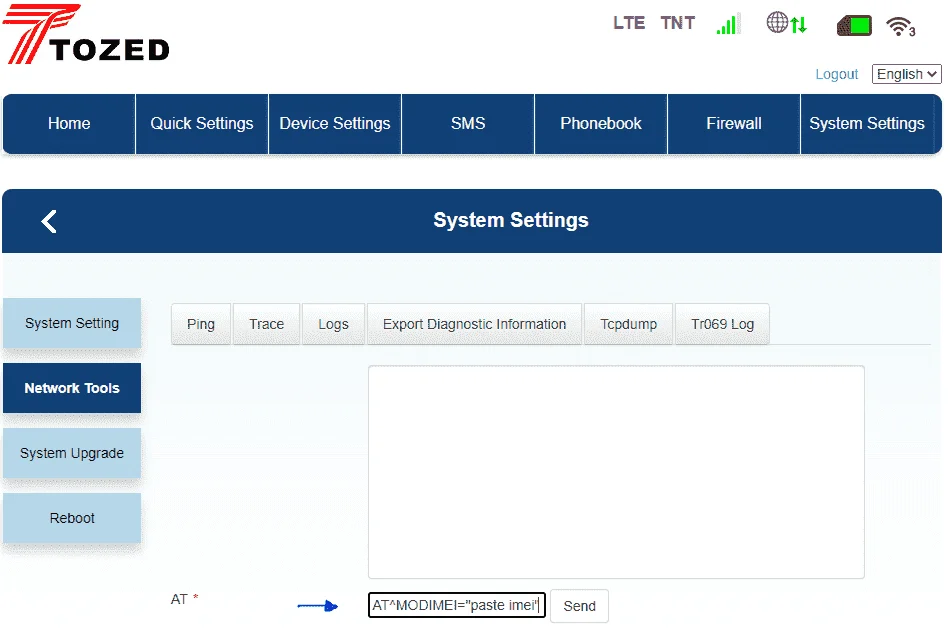Viewport: 950px width, 637px height.
Task: Click the green battery status icon
Action: [854, 25]
